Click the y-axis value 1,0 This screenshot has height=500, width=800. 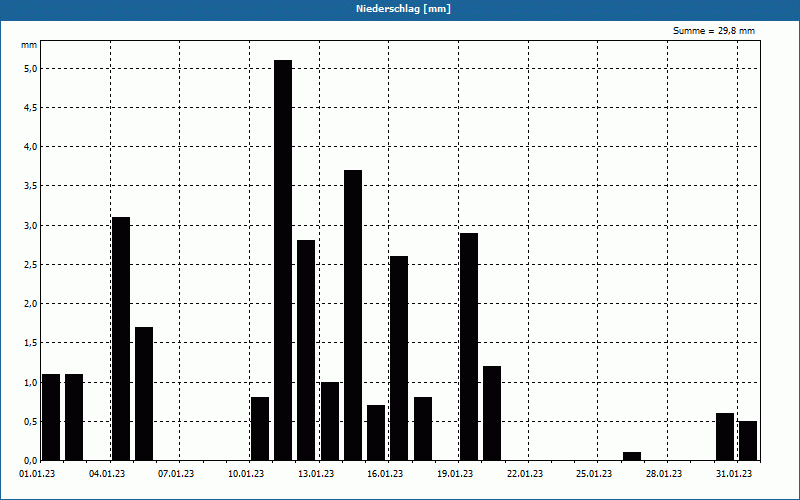point(30,382)
